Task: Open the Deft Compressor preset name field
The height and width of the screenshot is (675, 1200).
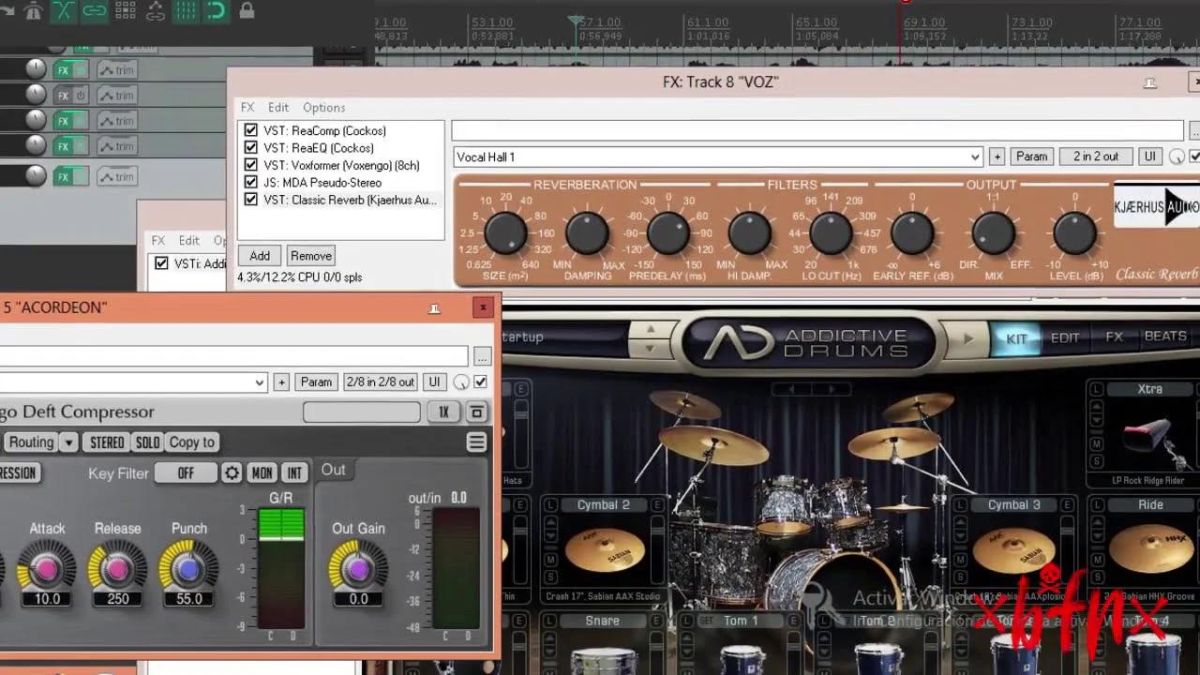Action: pos(362,412)
